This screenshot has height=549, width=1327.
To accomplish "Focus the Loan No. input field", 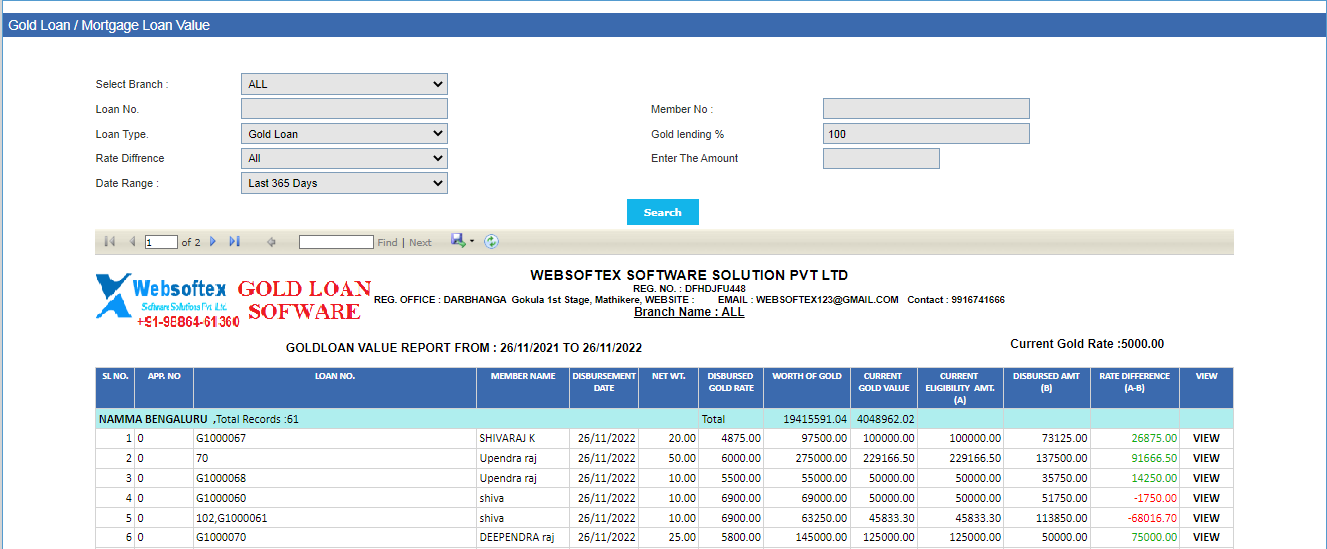I will (344, 109).
